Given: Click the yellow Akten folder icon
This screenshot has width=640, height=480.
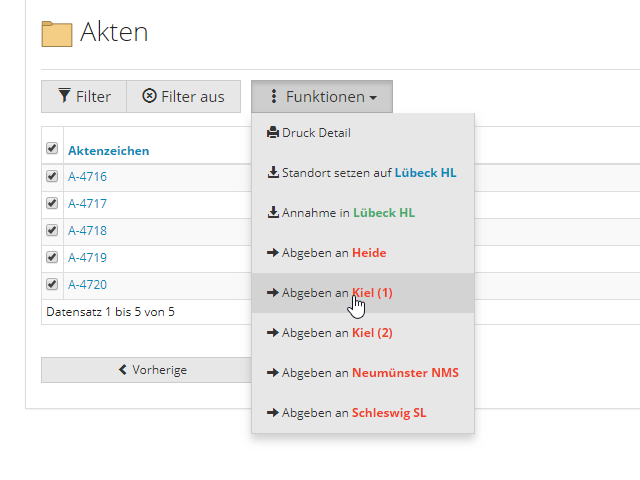Looking at the screenshot, I should tap(57, 34).
